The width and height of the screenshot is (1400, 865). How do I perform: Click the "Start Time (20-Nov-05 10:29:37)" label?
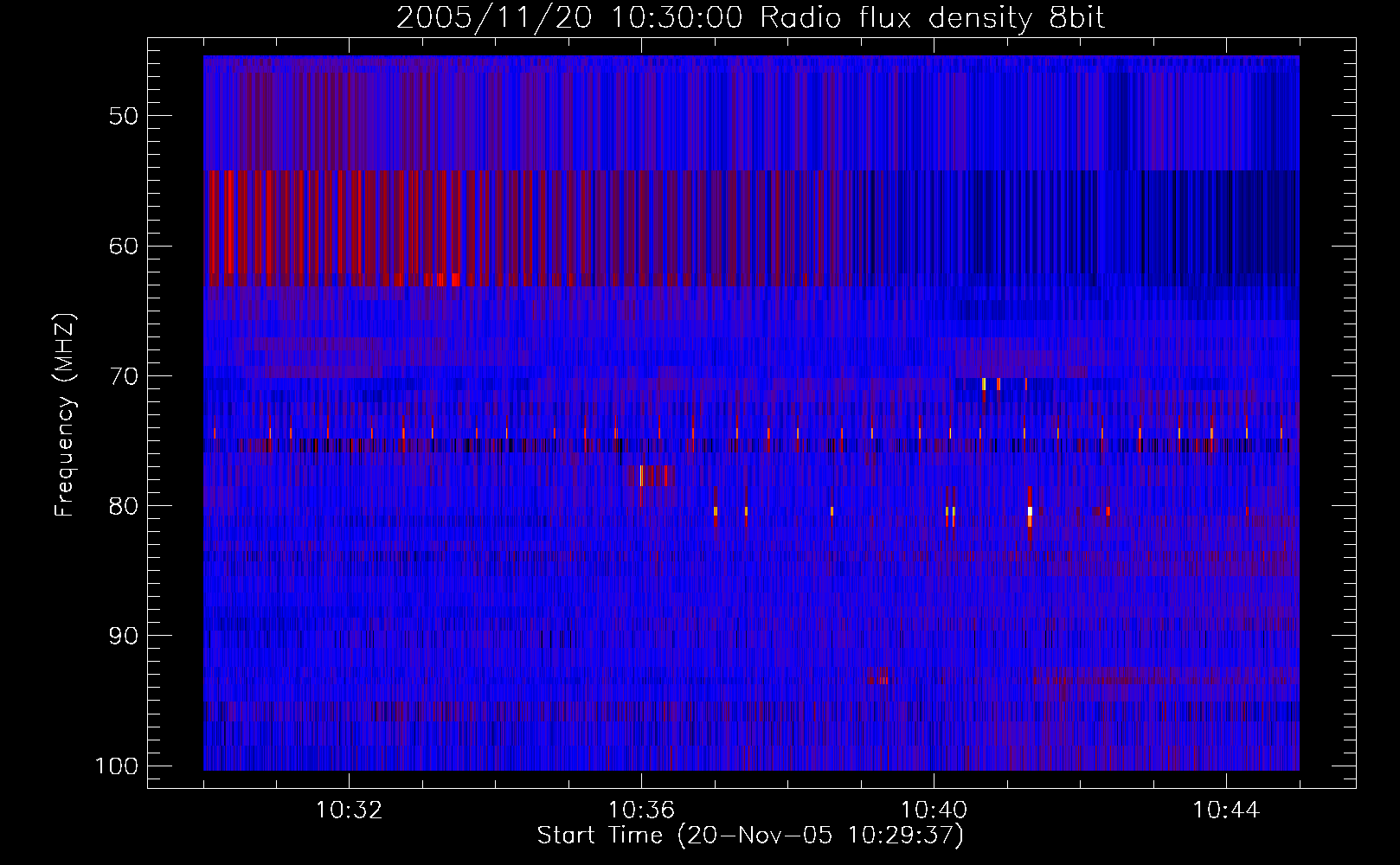pyautogui.click(x=750, y=836)
